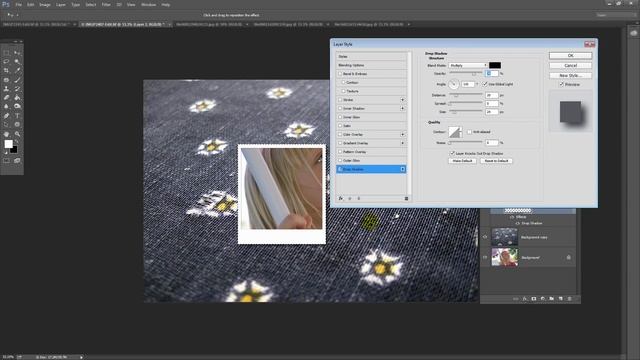Toggle Quick Mask mode in toolbox
The height and width of the screenshot is (360, 640).
pos(6,161)
